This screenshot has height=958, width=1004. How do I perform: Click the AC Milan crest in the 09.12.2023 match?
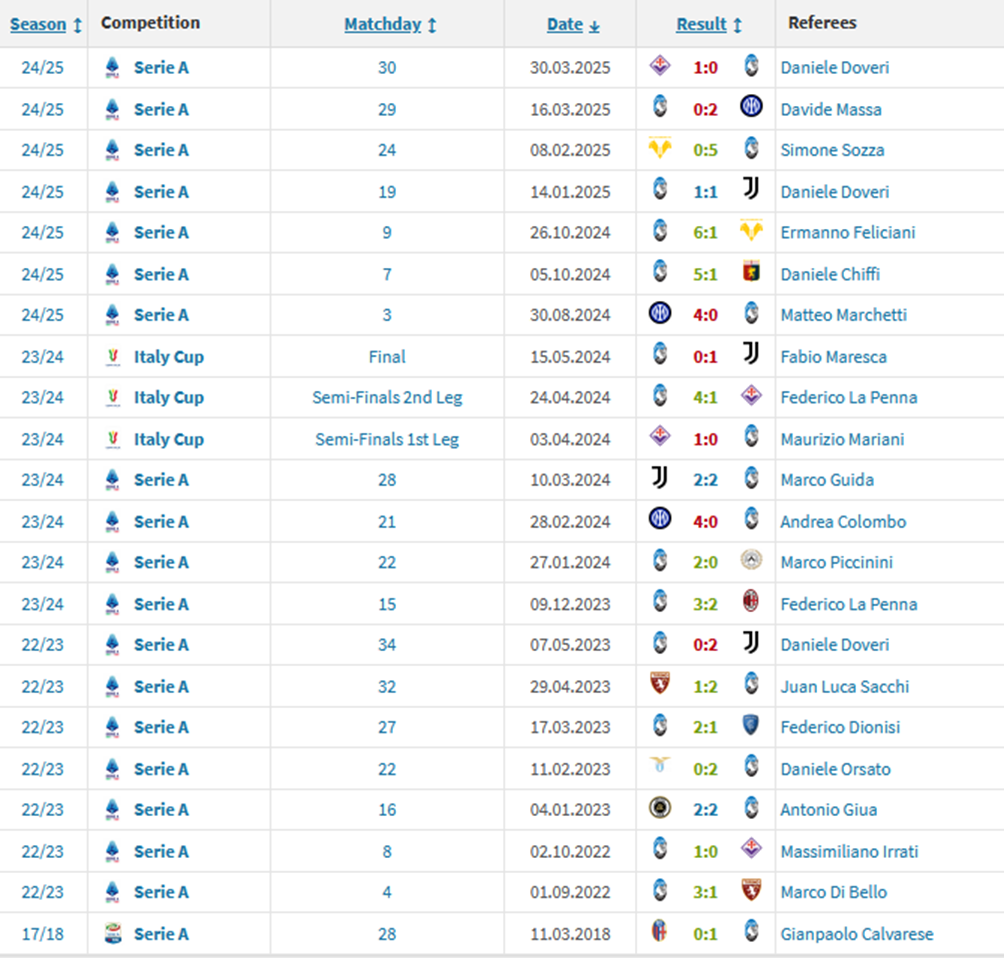click(x=751, y=603)
